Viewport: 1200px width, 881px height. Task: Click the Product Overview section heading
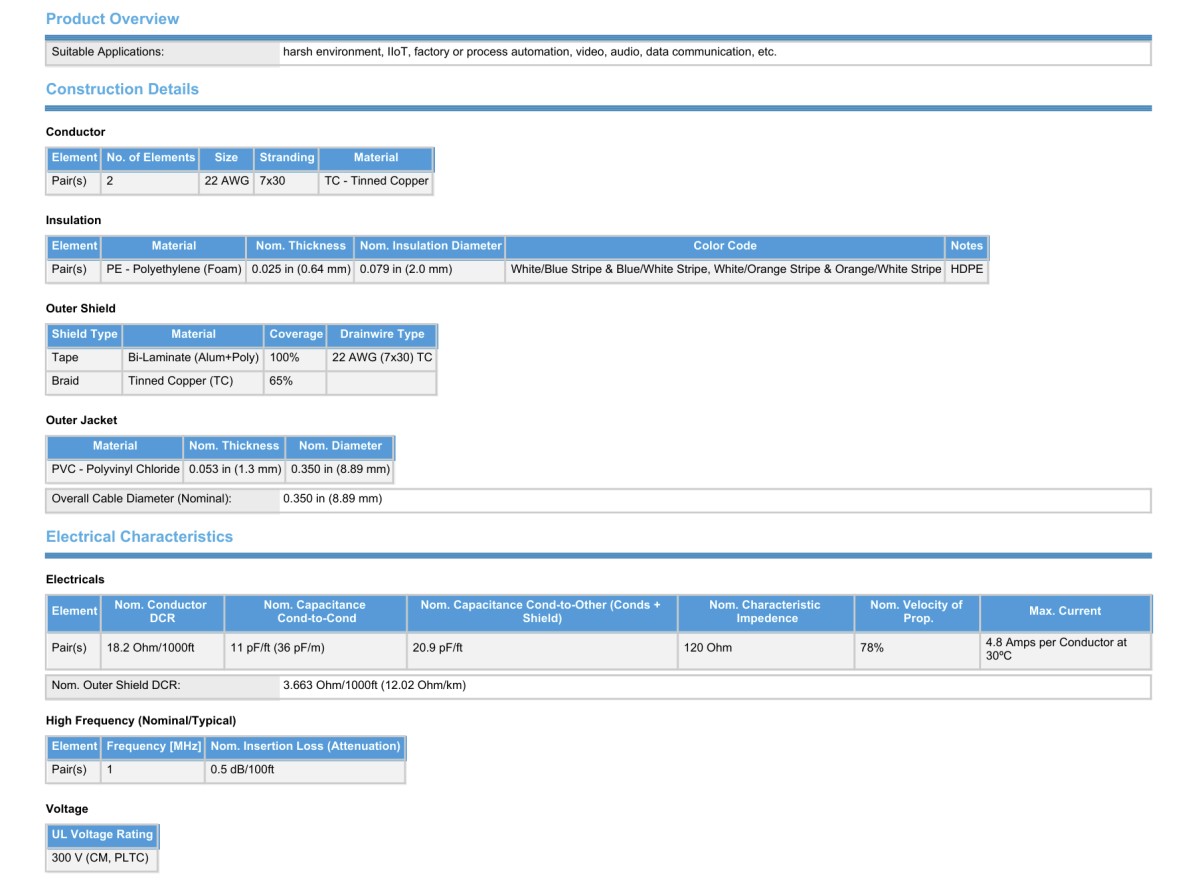(112, 19)
